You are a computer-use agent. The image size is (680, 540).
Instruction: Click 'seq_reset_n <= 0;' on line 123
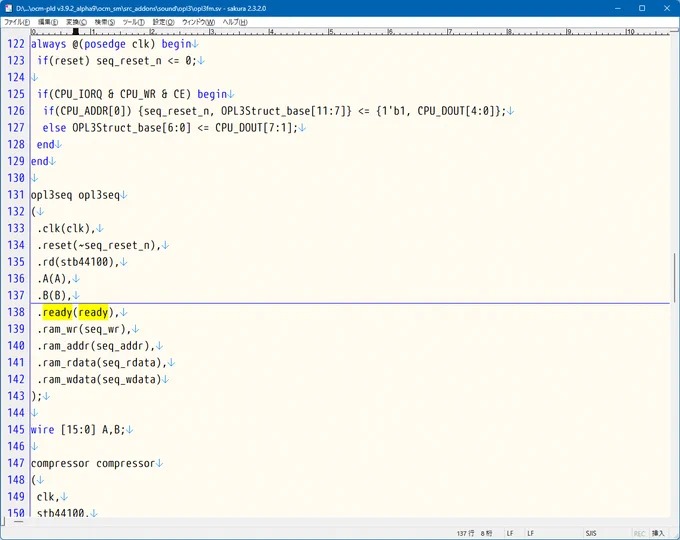[x=147, y=61]
